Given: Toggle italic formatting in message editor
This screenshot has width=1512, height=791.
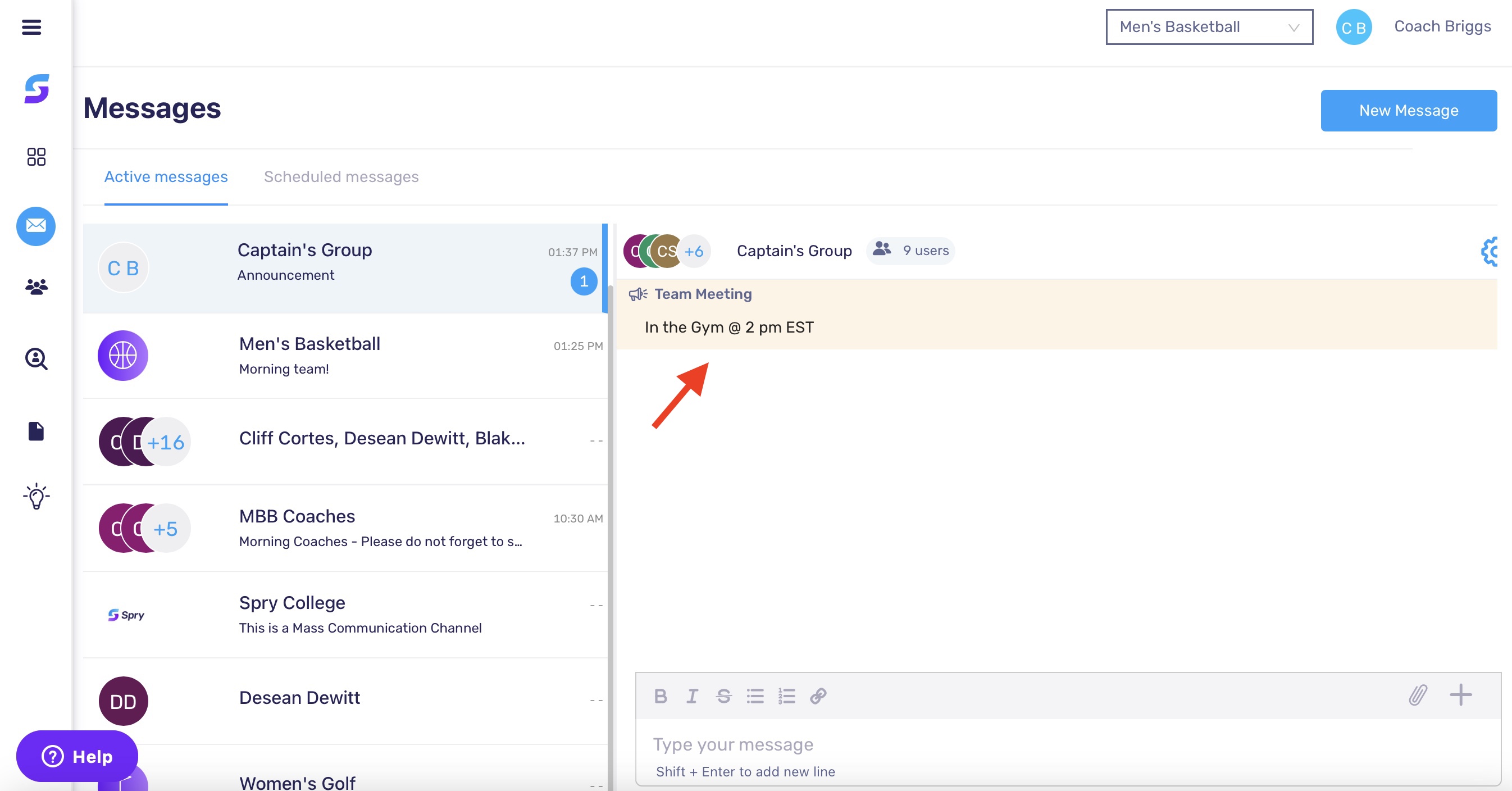Looking at the screenshot, I should click(x=692, y=696).
